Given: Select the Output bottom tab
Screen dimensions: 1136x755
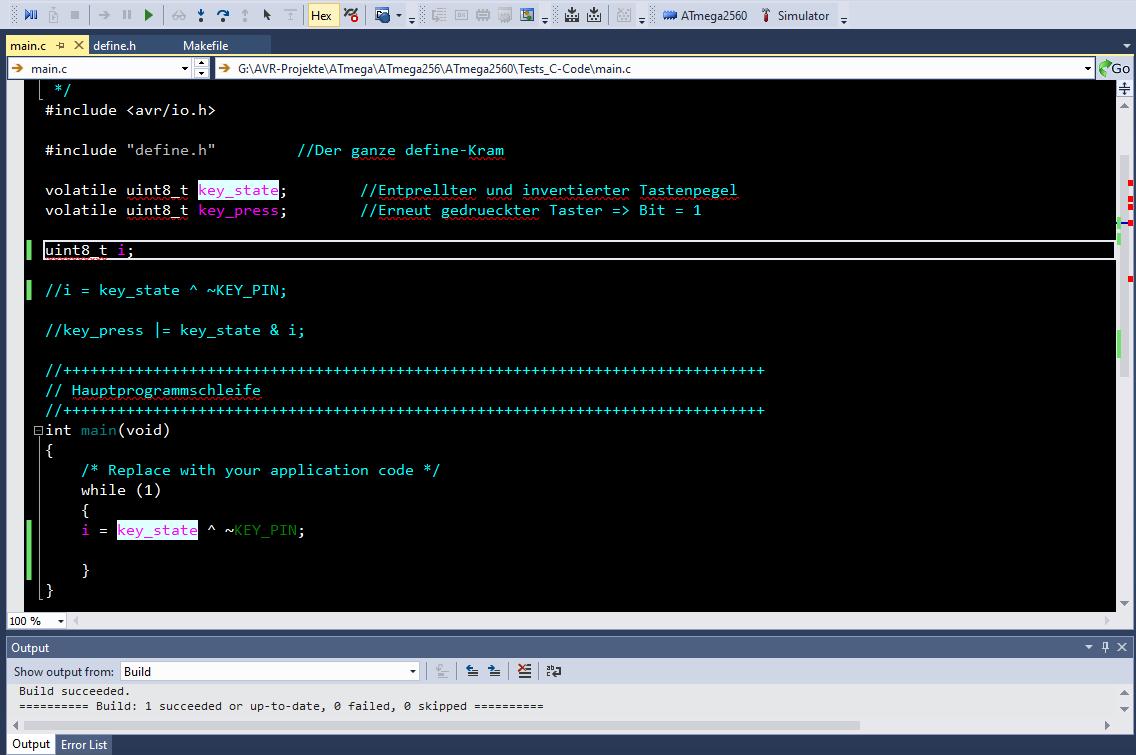Looking at the screenshot, I should click(x=30, y=744).
